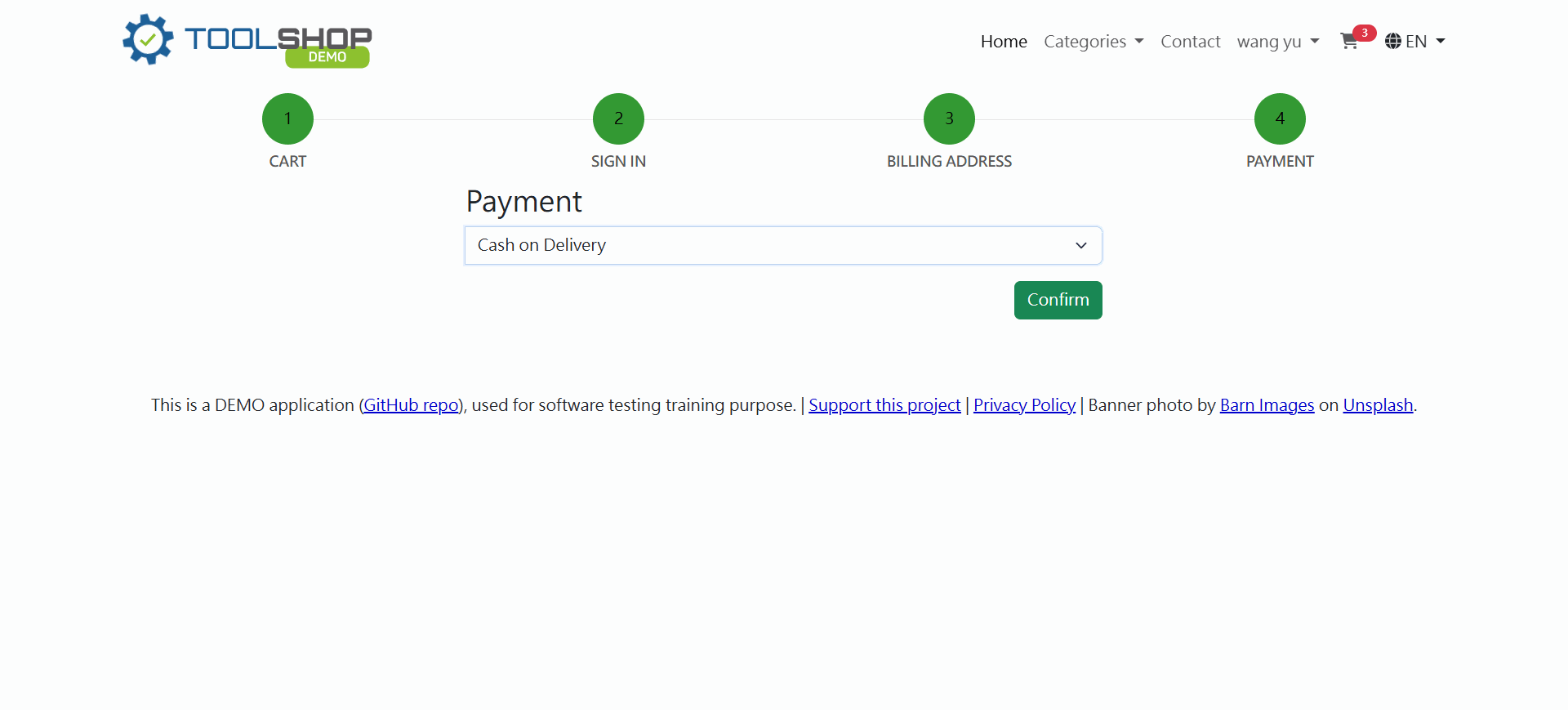The width and height of the screenshot is (1568, 710).
Task: Follow the Support this project link
Action: tap(884, 405)
